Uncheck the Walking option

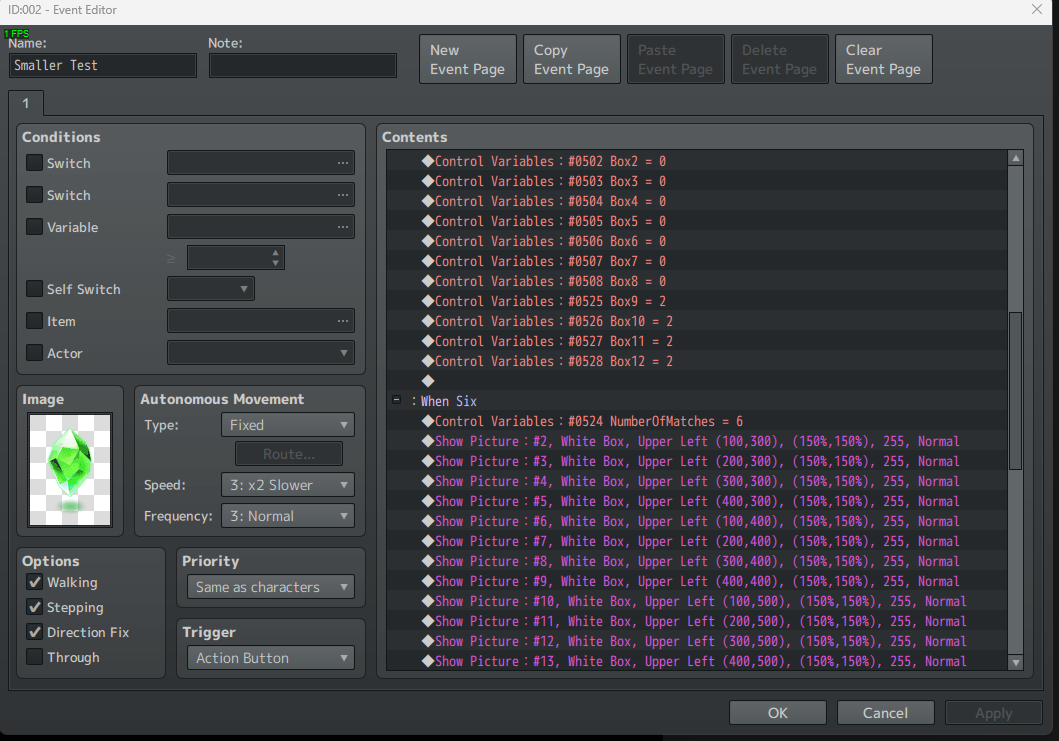coord(34,582)
